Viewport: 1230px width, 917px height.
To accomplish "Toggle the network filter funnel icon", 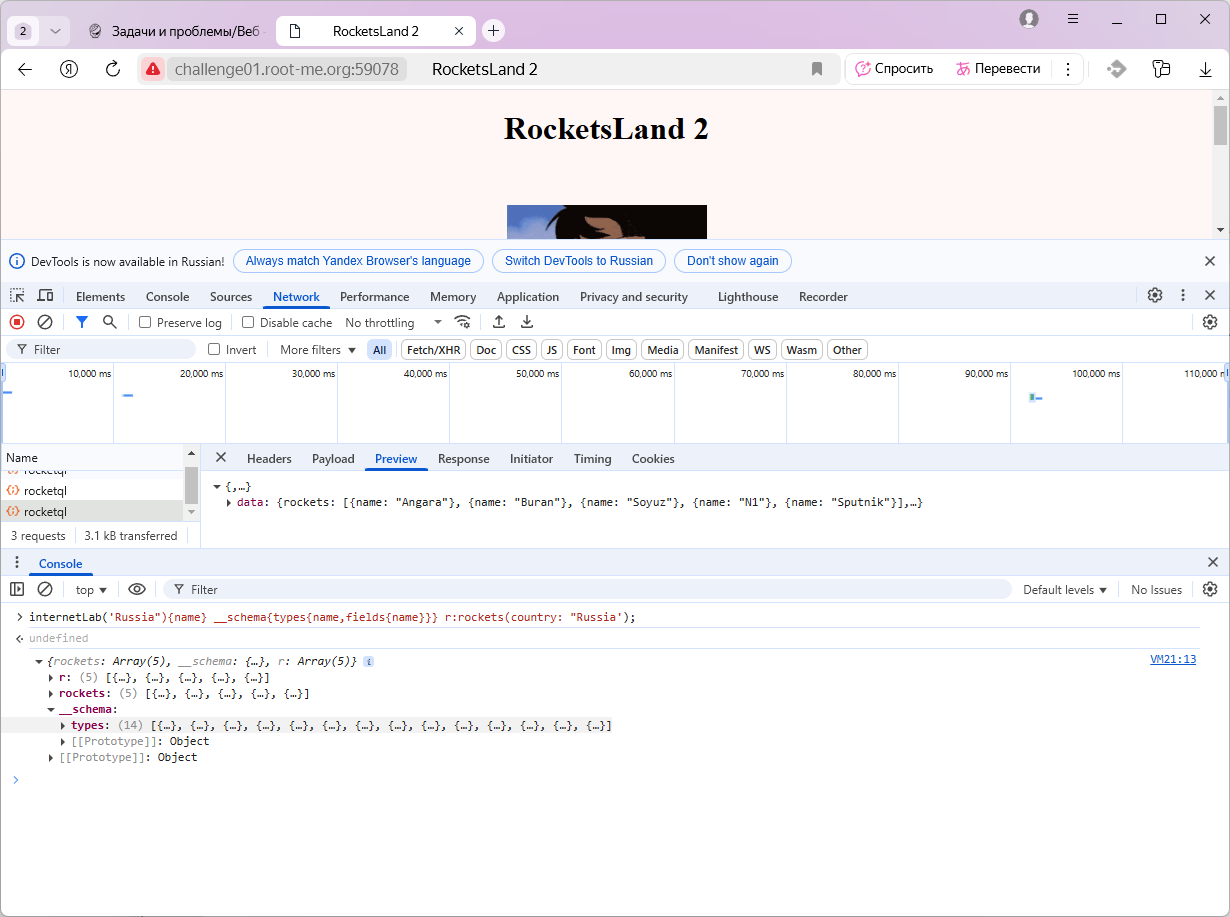I will [82, 322].
